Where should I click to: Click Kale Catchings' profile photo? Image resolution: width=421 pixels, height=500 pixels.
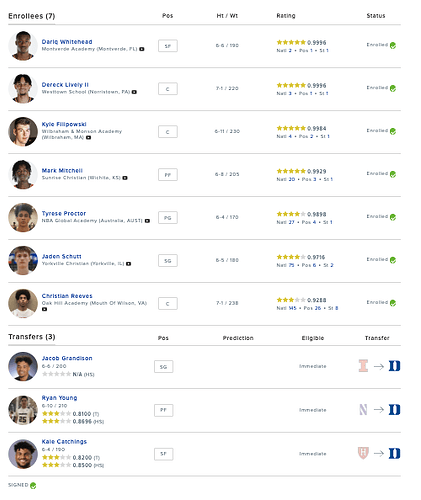coord(23,454)
